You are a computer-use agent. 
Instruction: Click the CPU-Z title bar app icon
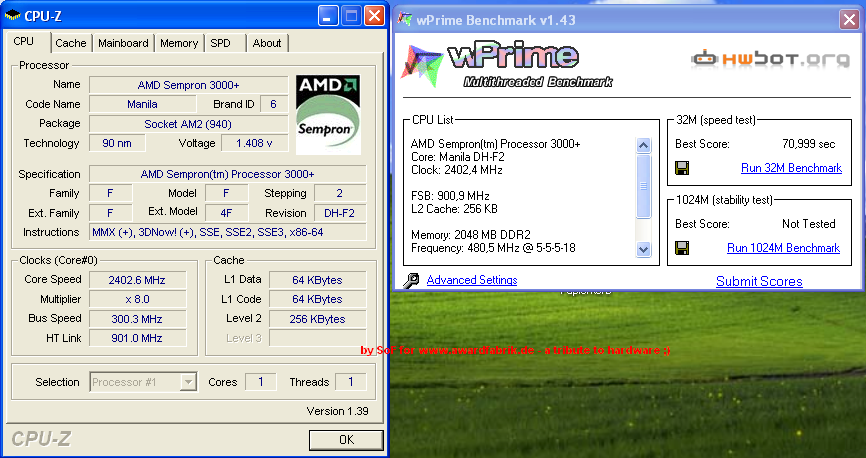[x=12, y=15]
